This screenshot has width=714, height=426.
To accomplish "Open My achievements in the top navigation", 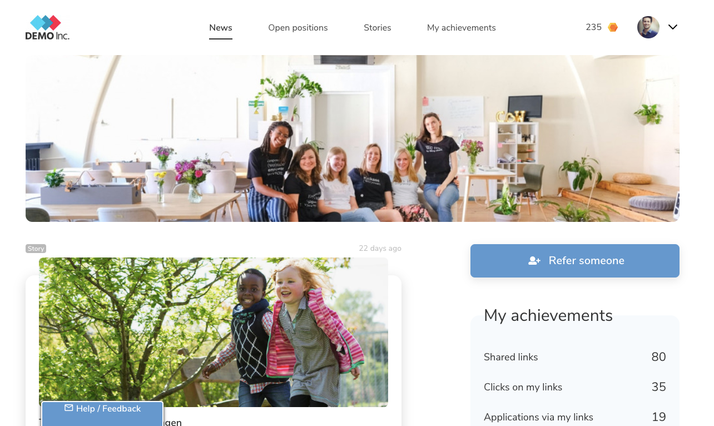I will 461,28.
